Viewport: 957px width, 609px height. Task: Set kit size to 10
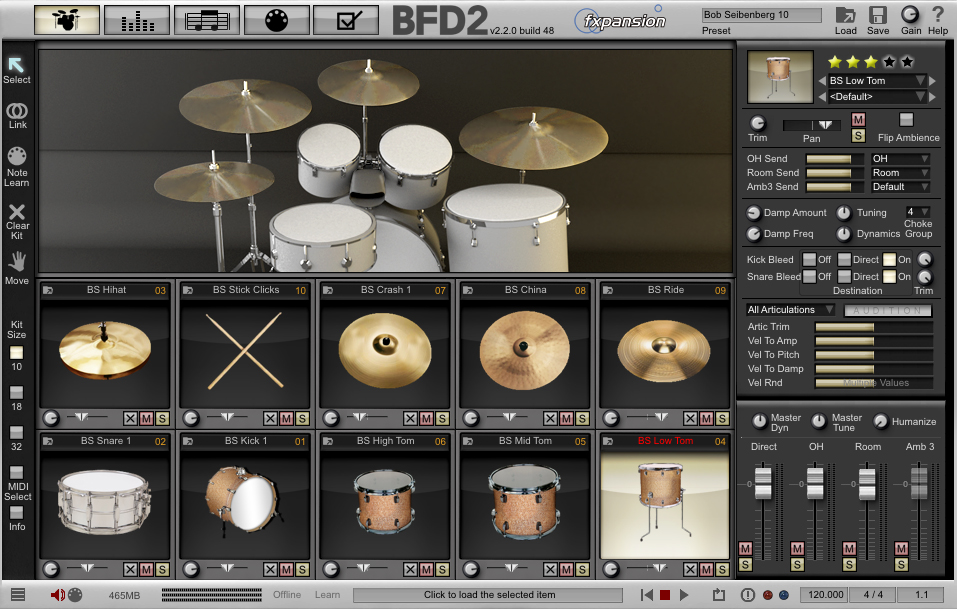click(x=16, y=353)
